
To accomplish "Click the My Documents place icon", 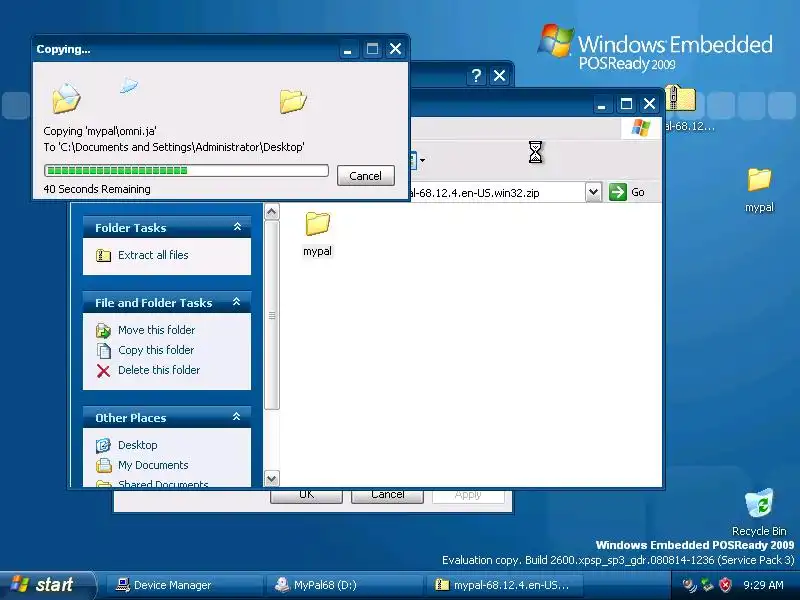I will pyautogui.click(x=104, y=465).
